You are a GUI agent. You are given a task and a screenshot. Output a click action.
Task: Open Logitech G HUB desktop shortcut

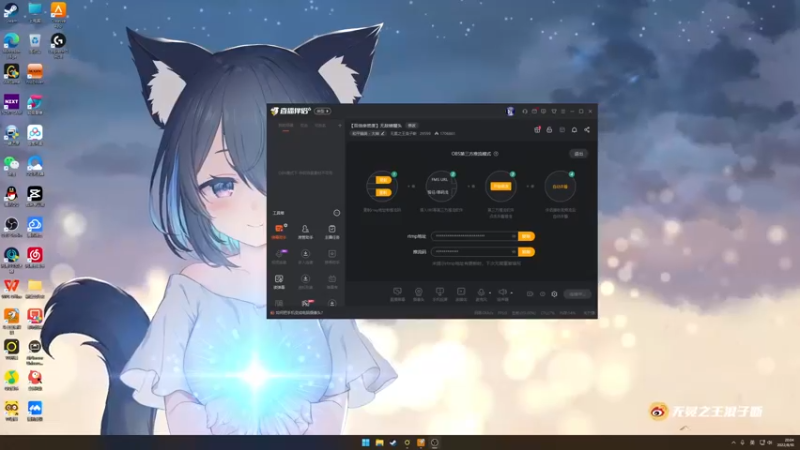[58, 44]
